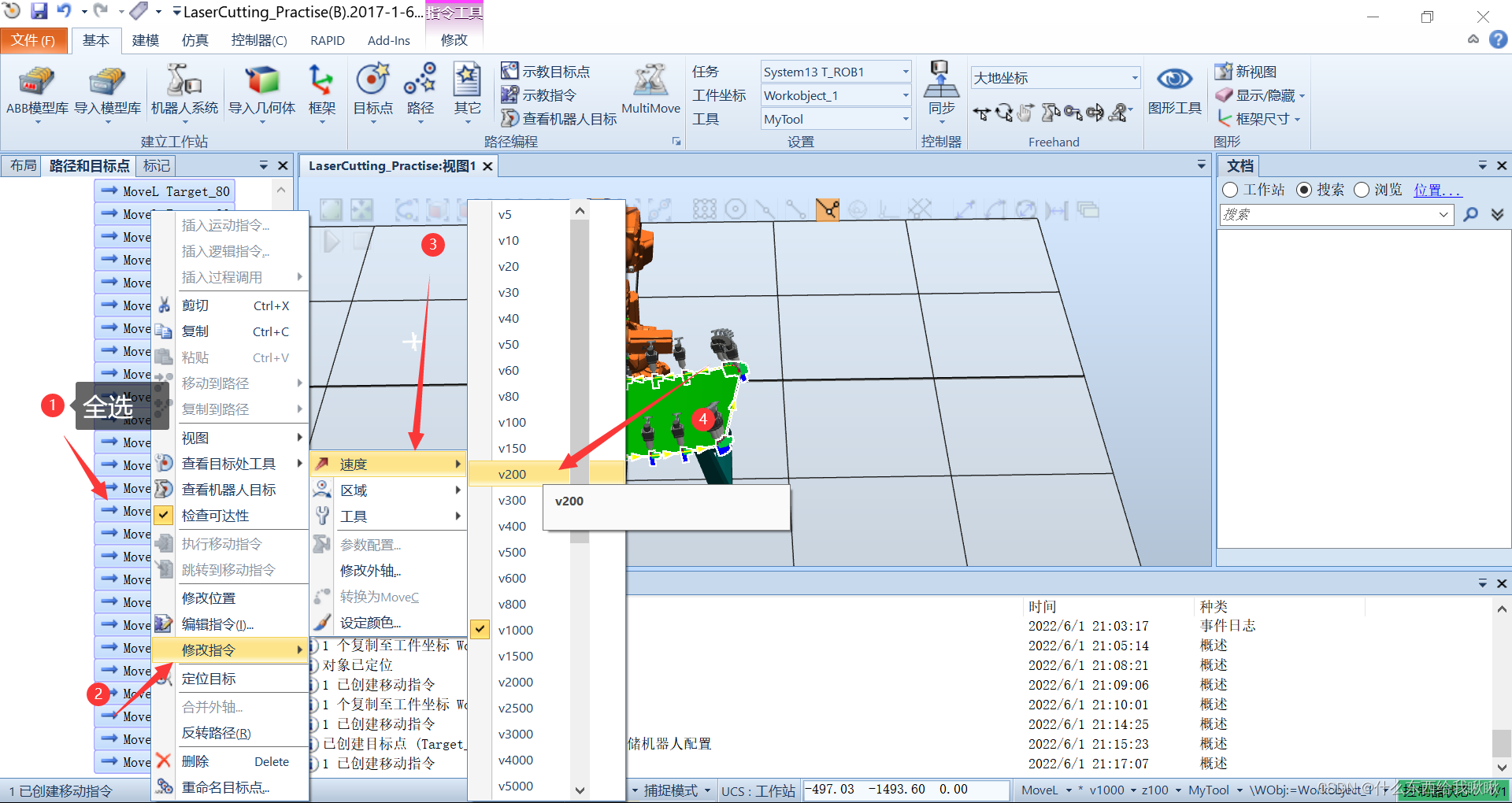Click 显示/隐藏 show hide

(1260, 95)
